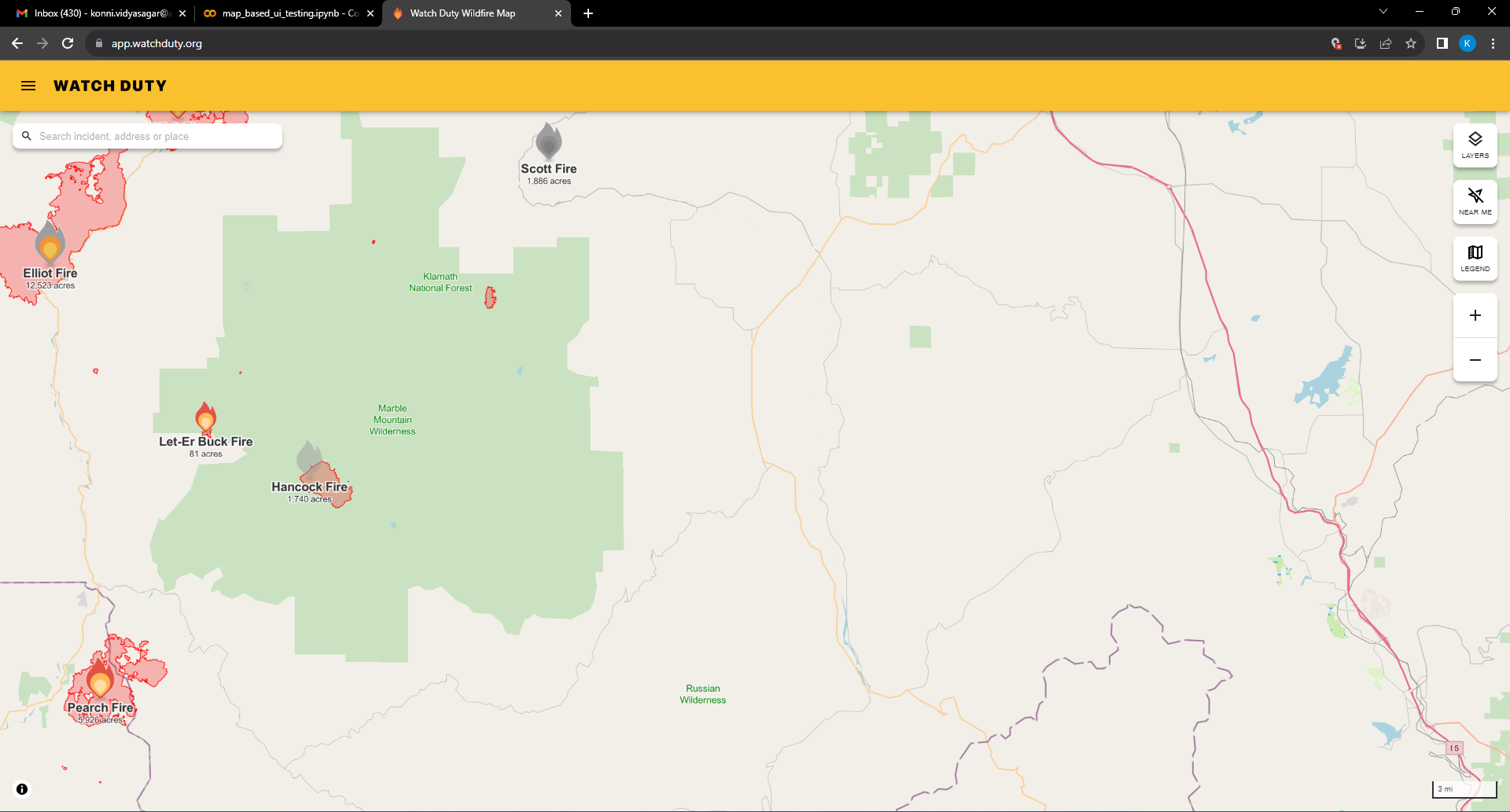
Task: Open the map Legend
Action: pos(1475,258)
